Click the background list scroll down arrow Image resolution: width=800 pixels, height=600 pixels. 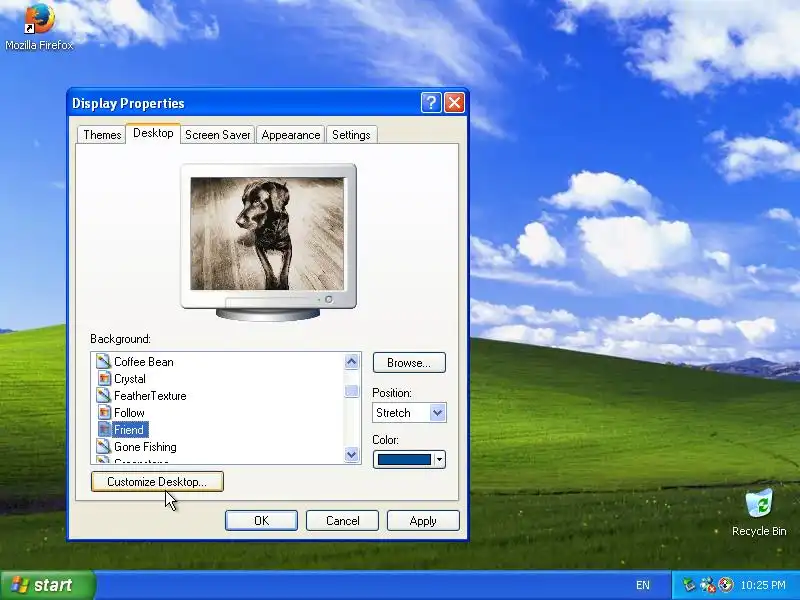tap(351, 454)
